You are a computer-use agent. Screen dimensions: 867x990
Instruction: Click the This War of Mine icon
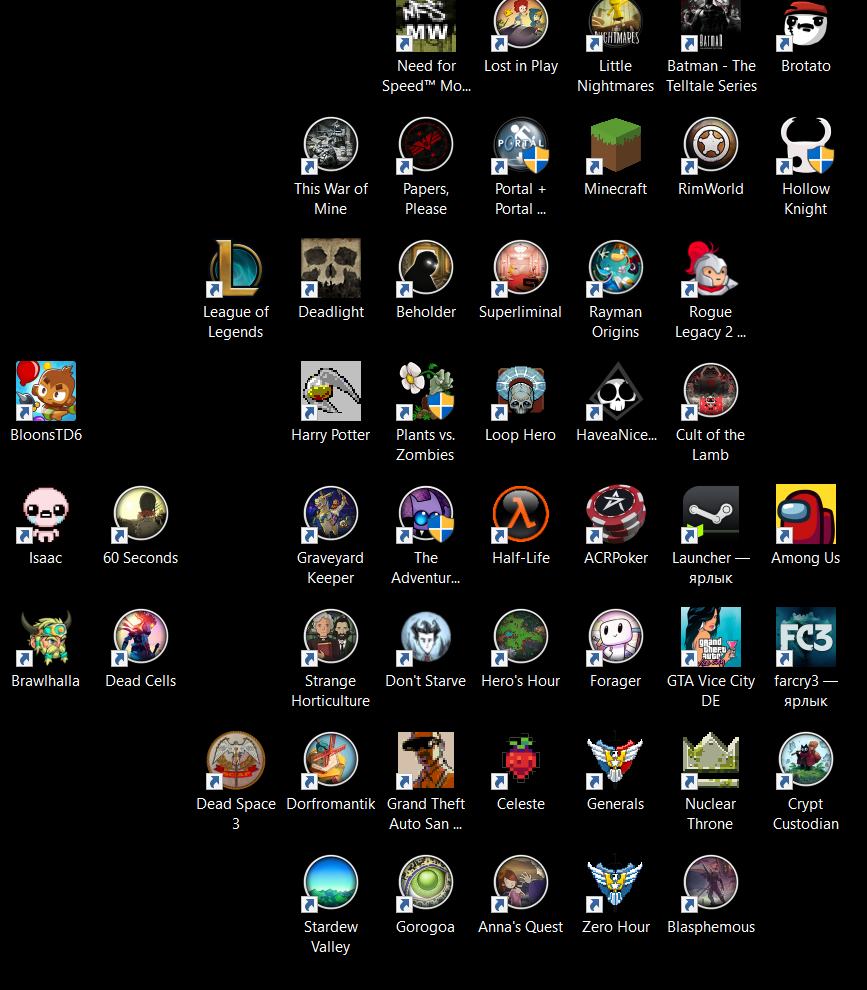tap(331, 145)
